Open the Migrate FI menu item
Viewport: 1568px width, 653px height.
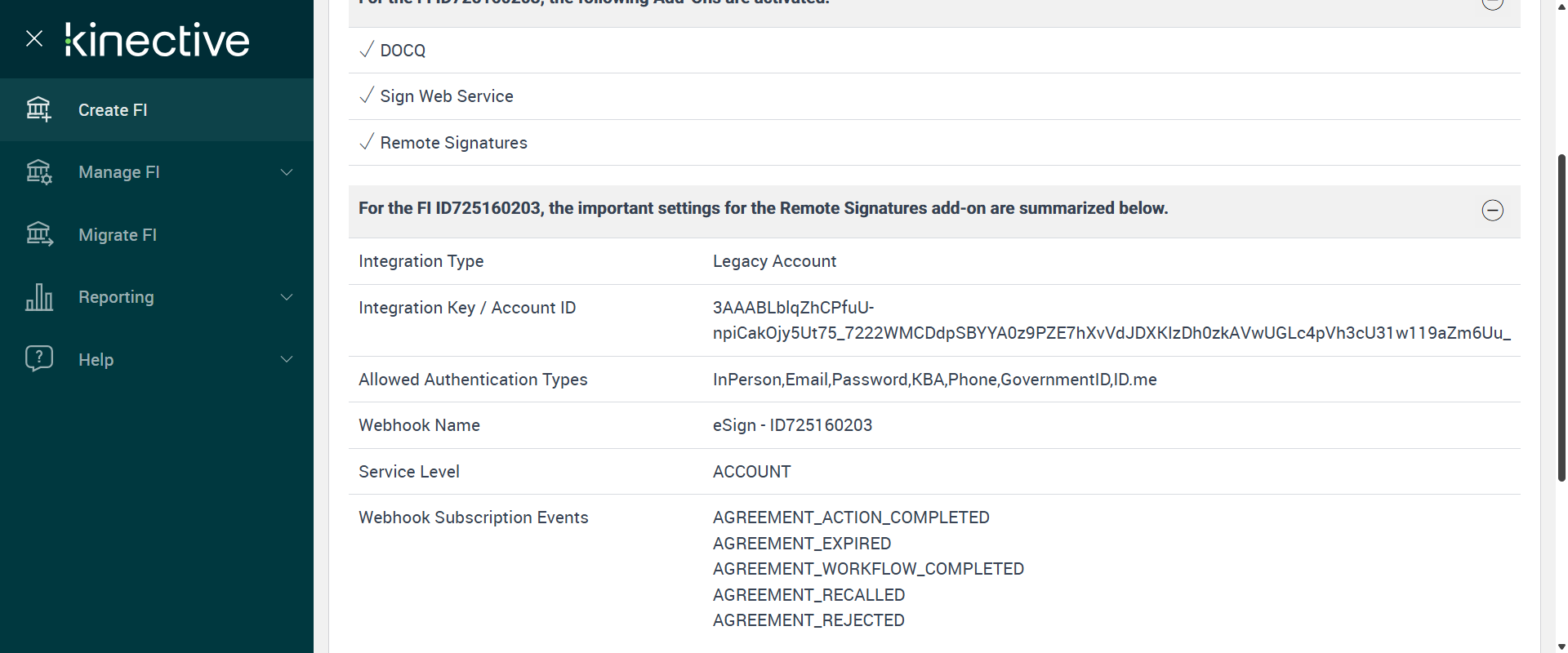coord(118,235)
